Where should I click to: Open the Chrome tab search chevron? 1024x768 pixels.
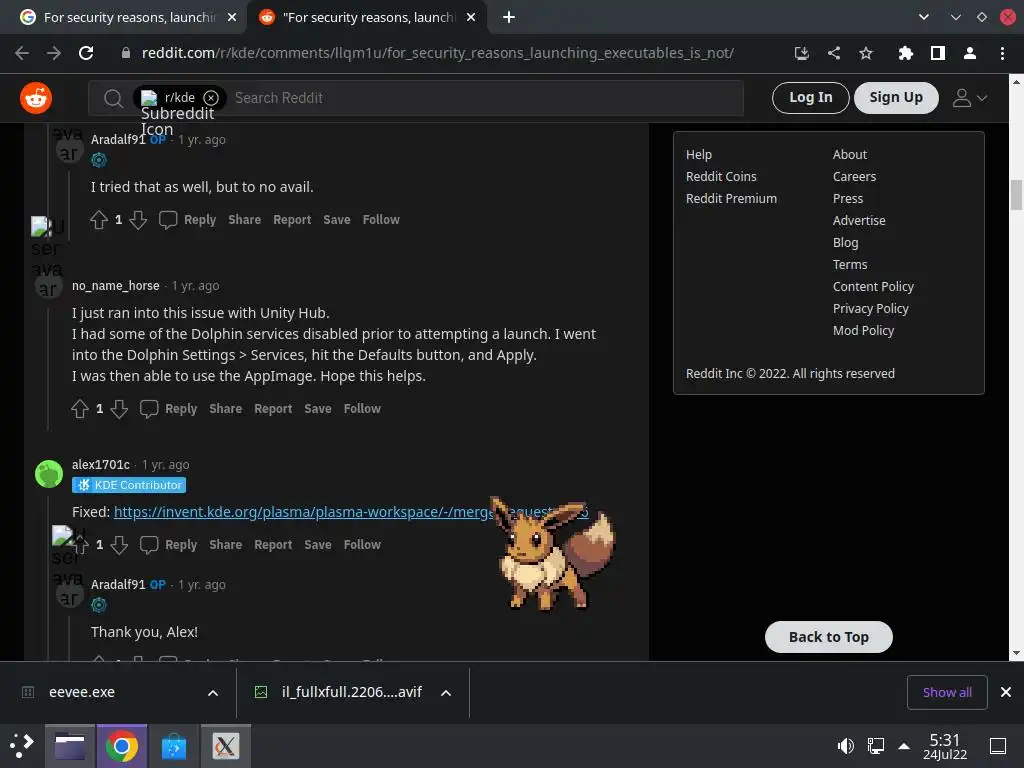pyautogui.click(x=923, y=17)
